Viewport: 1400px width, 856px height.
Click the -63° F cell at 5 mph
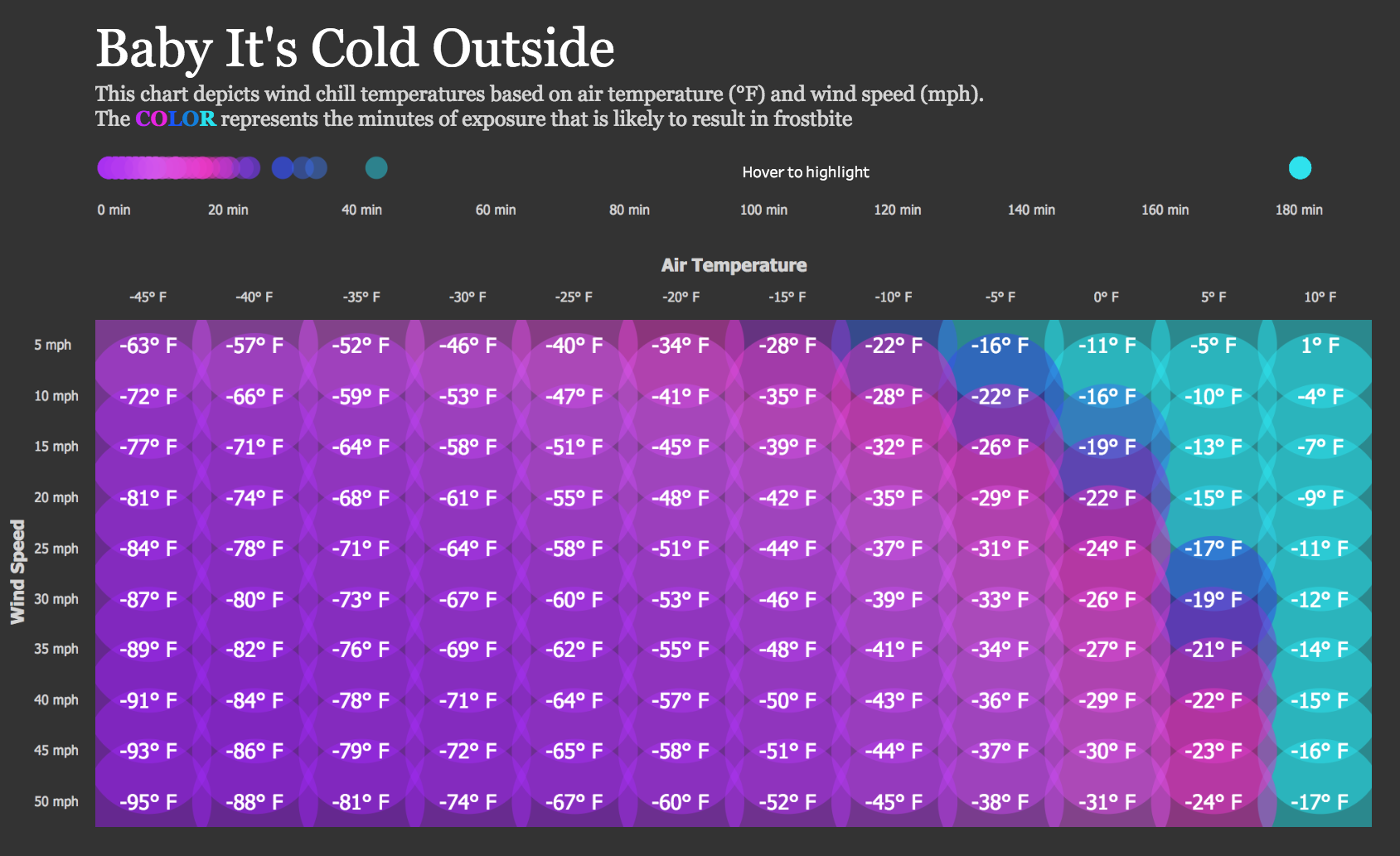pos(148,346)
